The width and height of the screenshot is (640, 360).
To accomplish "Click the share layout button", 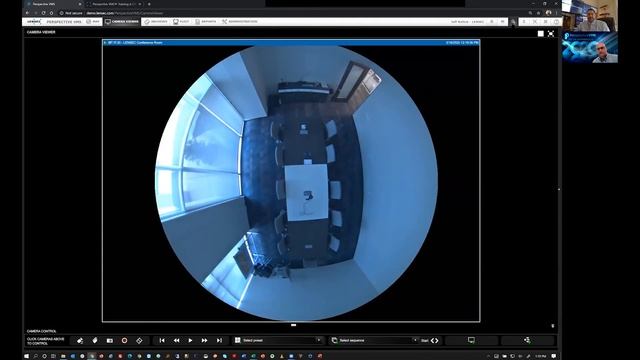I will (x=527, y=340).
